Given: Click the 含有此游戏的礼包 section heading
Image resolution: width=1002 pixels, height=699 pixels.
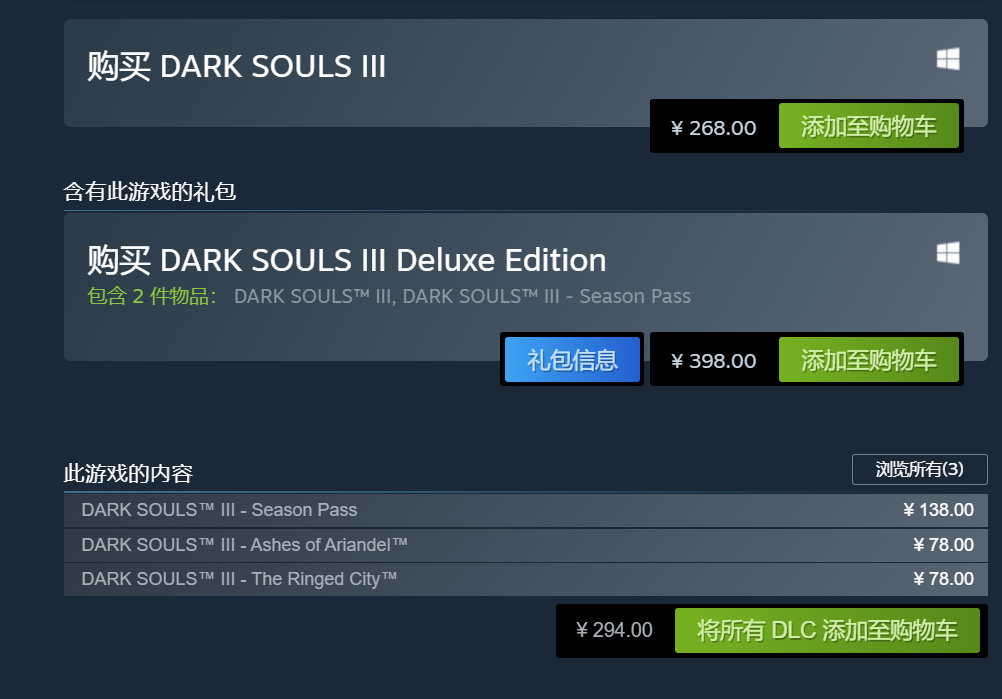Looking at the screenshot, I should 150,191.
